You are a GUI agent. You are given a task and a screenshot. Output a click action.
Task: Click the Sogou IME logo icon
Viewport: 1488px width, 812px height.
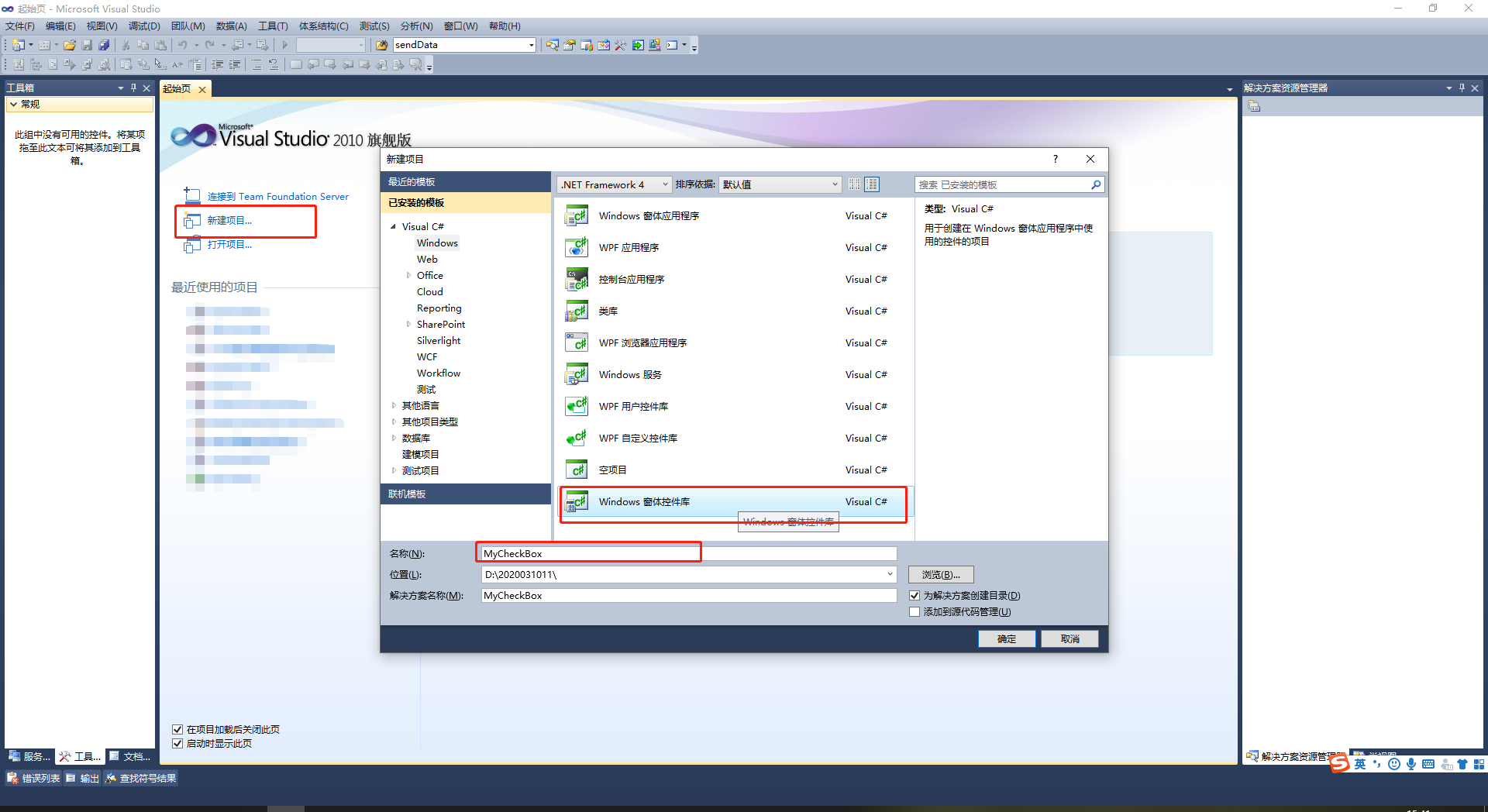click(x=1340, y=764)
